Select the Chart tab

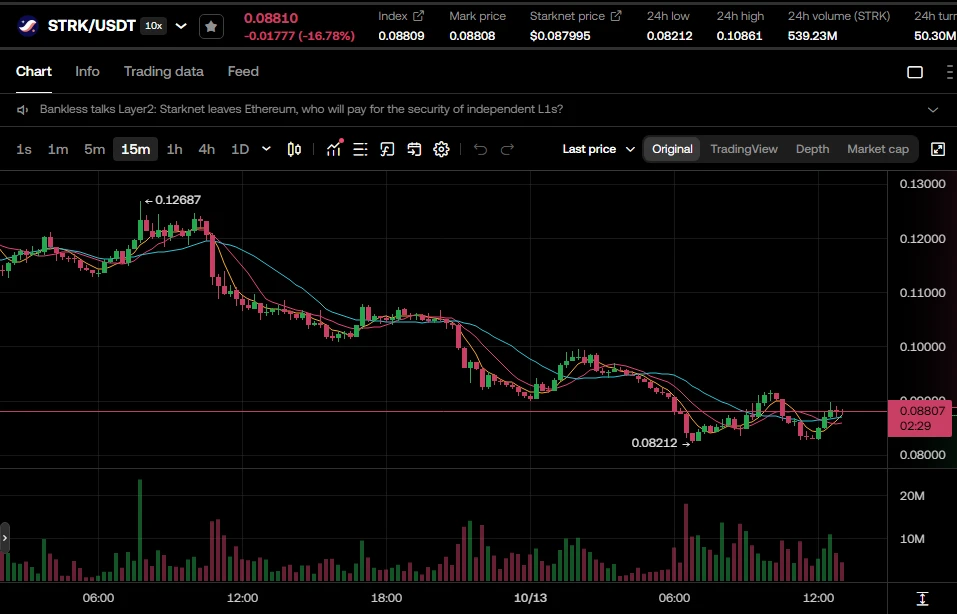point(34,71)
